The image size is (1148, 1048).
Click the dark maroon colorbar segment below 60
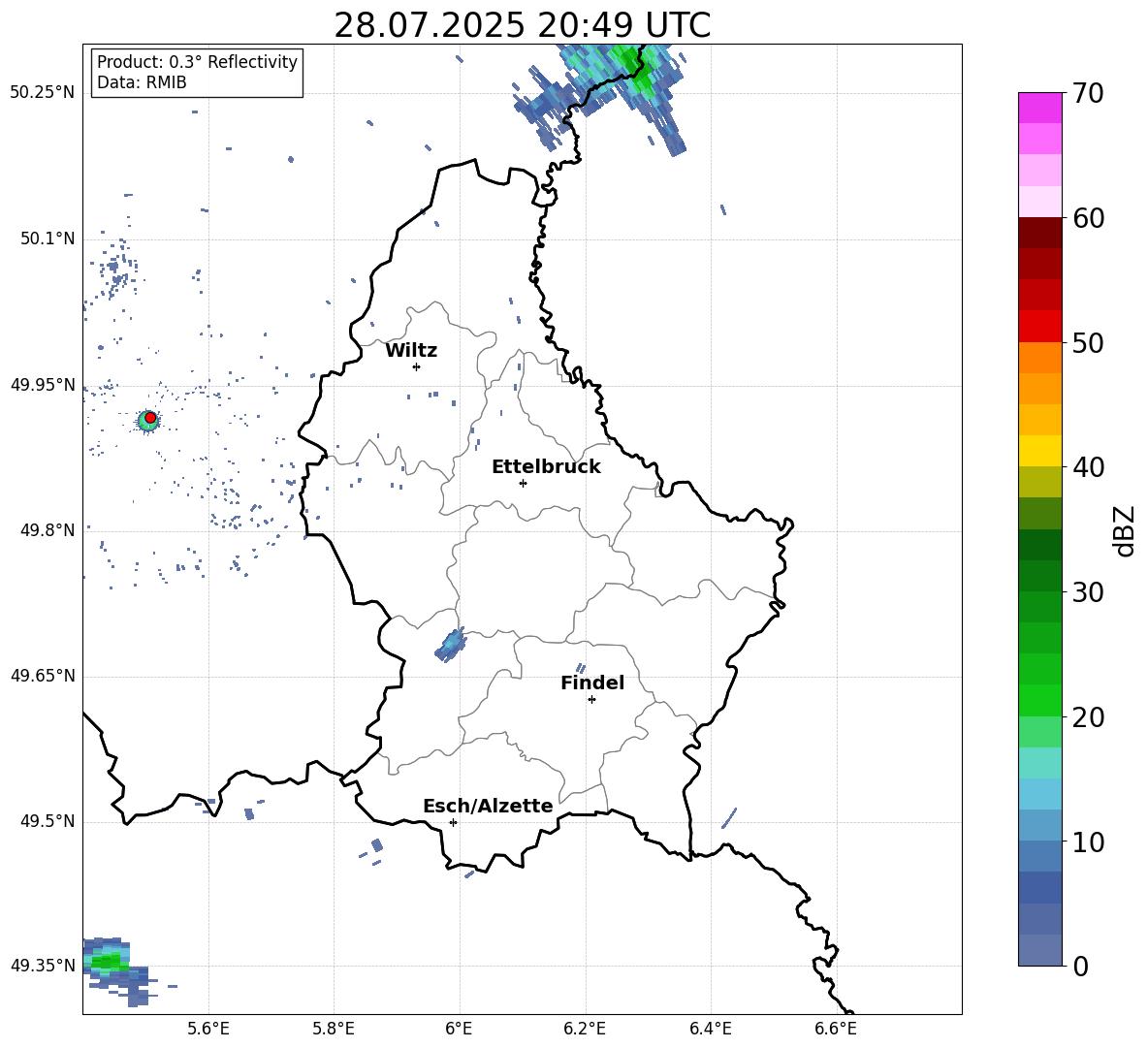point(1039,234)
